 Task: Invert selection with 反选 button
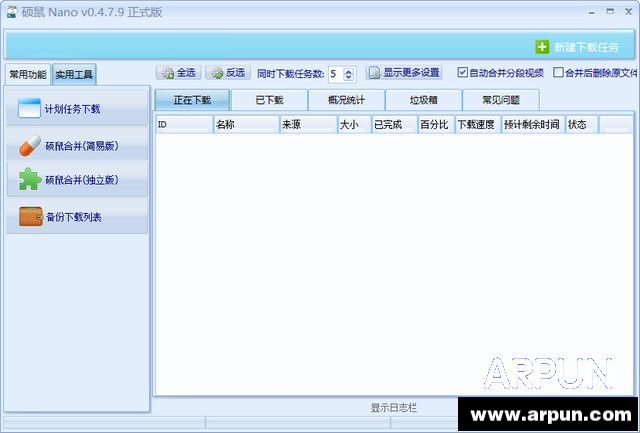pos(228,73)
